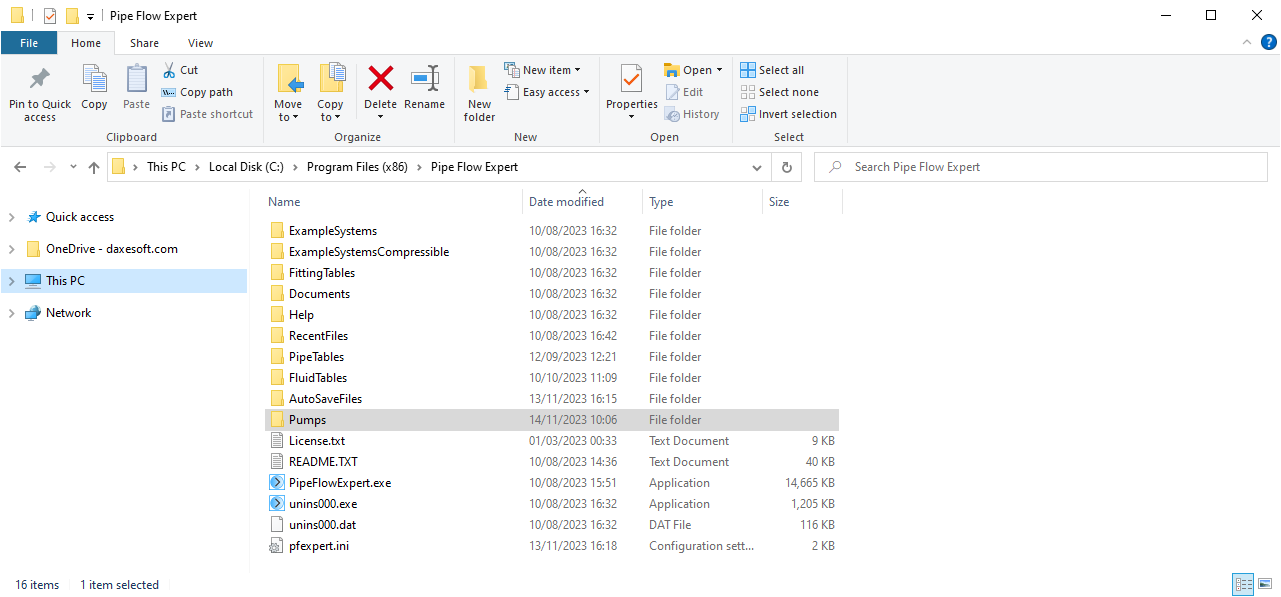The height and width of the screenshot is (597, 1281).
Task: Select all items in the folder
Action: 772,70
